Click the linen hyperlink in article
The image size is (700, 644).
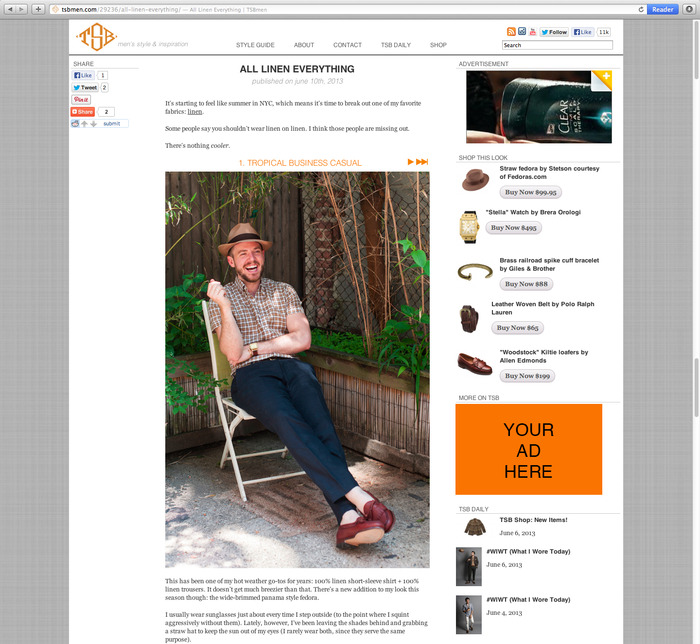click(x=195, y=112)
